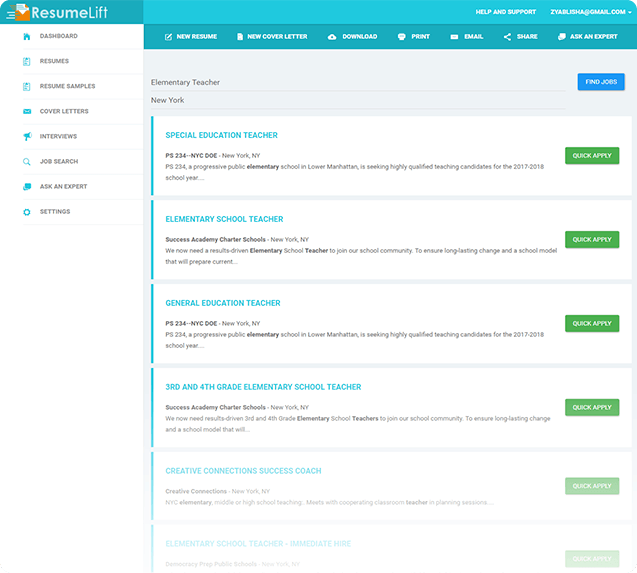Screen dimensions: 637x573
Task: Open the Dashboard sidebar item
Action: (58, 36)
